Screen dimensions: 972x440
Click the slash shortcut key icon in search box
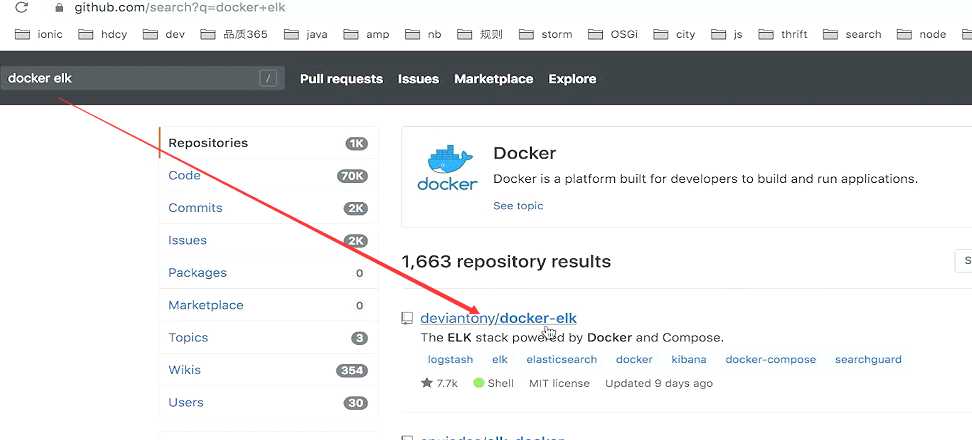click(x=268, y=78)
